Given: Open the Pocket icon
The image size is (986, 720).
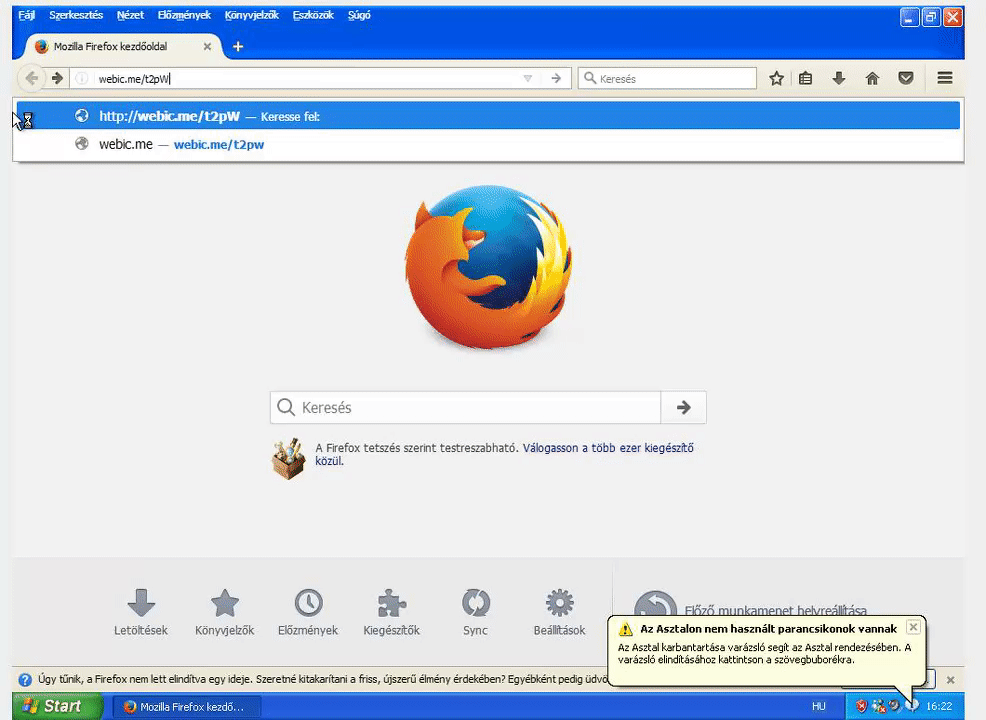Looking at the screenshot, I should click(906, 79).
